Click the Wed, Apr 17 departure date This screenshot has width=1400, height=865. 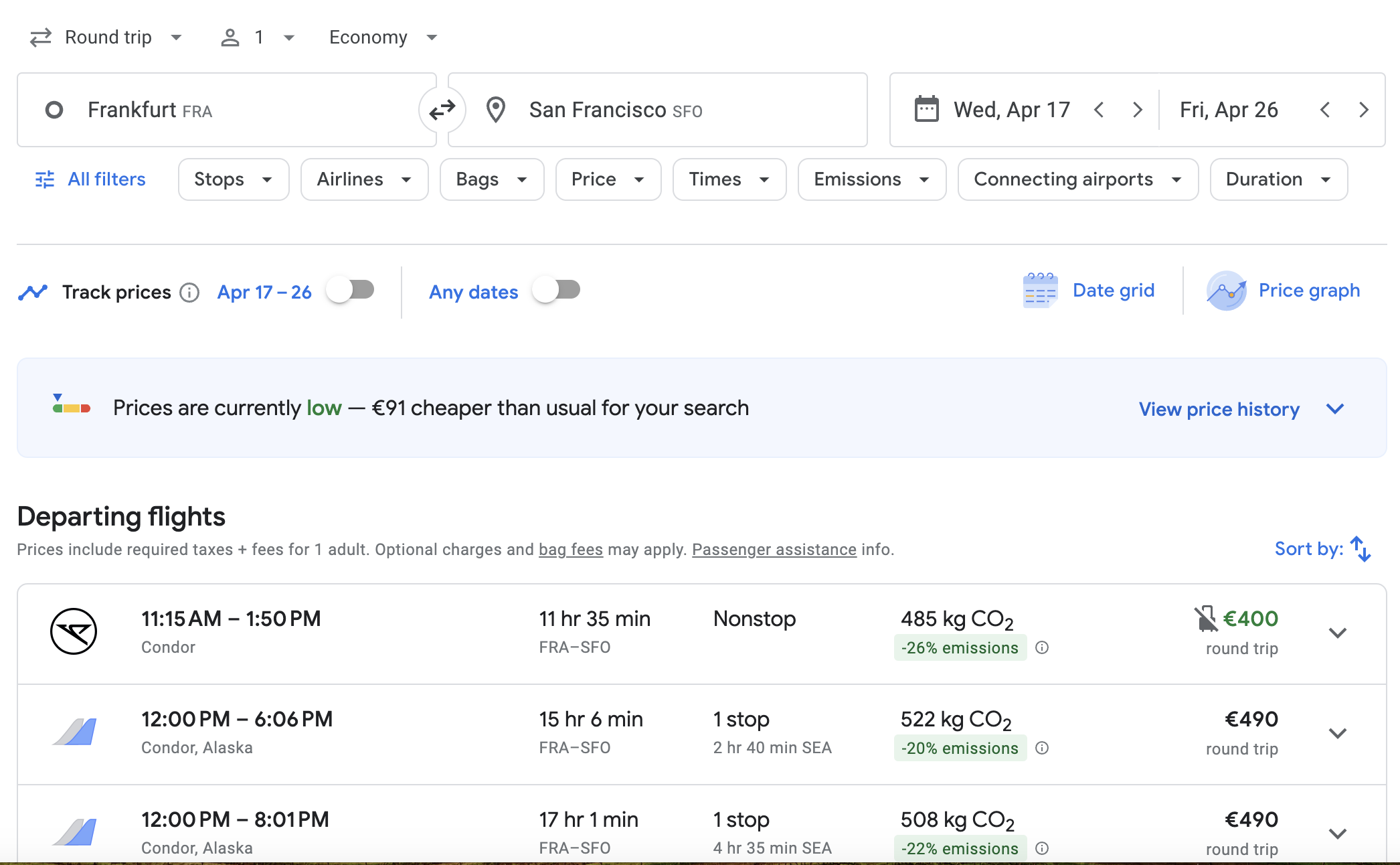tap(1012, 110)
